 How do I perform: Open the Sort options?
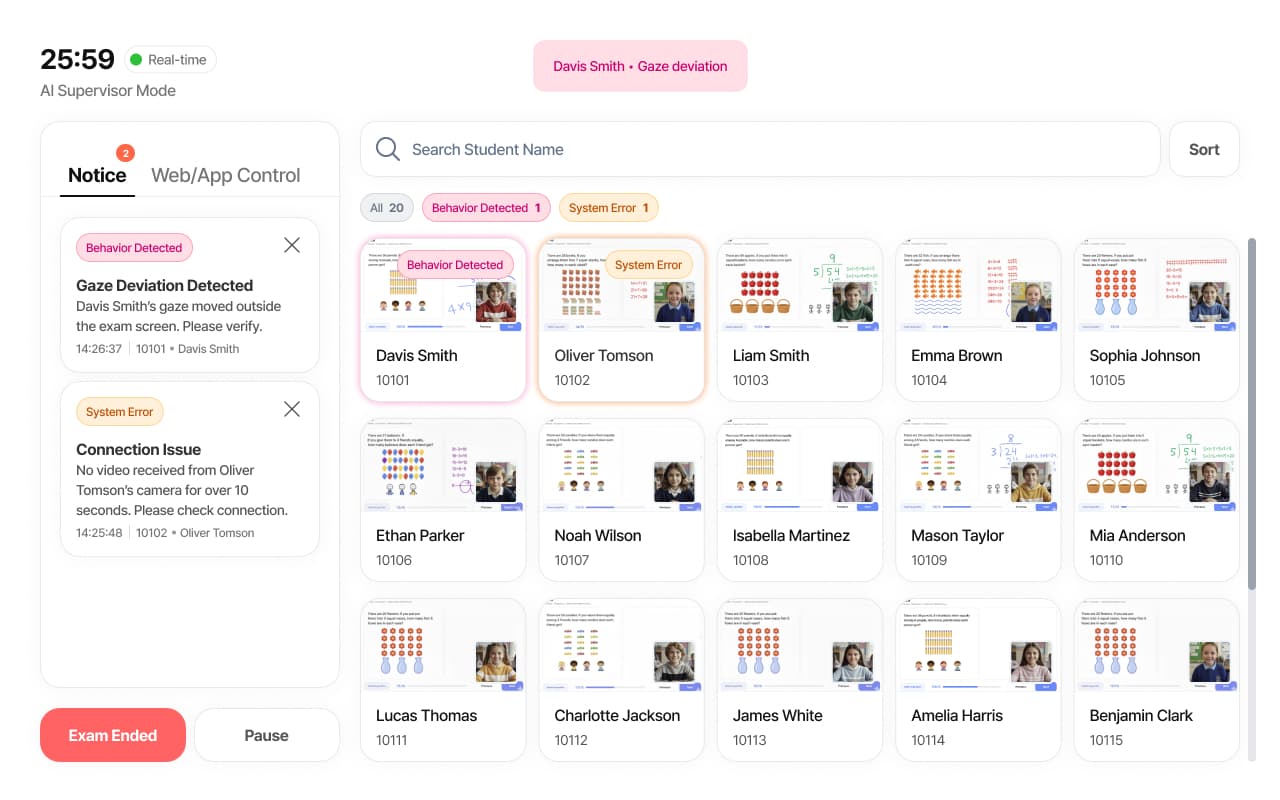click(1204, 149)
